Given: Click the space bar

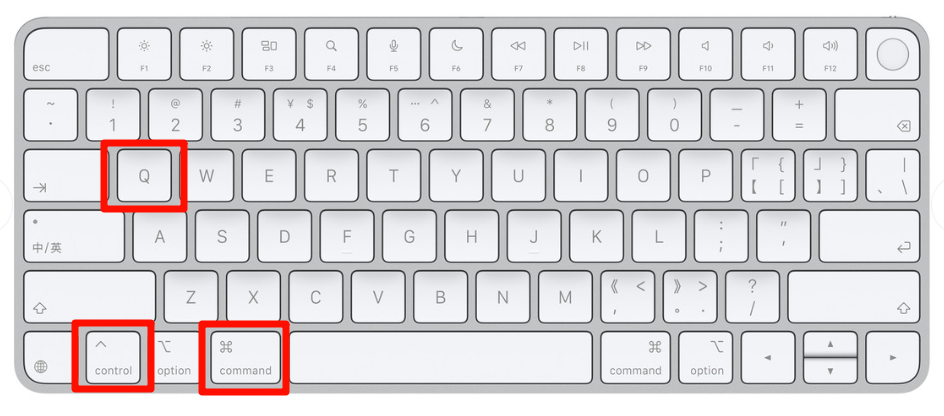Looking at the screenshot, I should (441, 356).
